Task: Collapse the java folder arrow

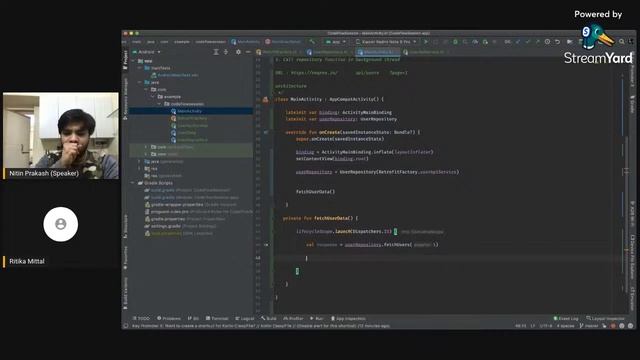Action: pos(140,82)
